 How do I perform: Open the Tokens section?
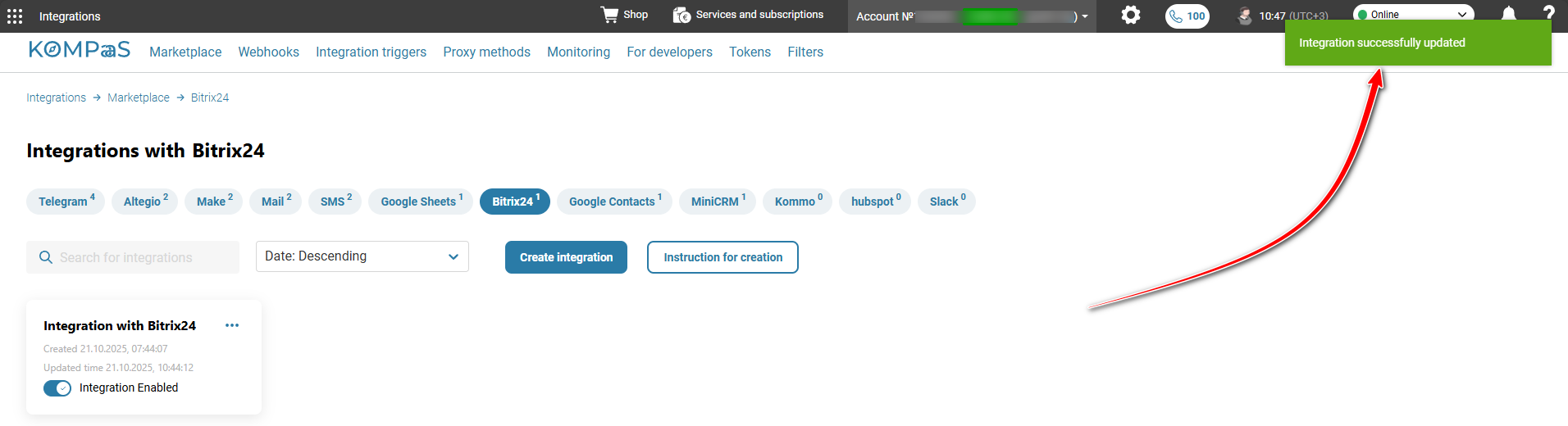(750, 52)
